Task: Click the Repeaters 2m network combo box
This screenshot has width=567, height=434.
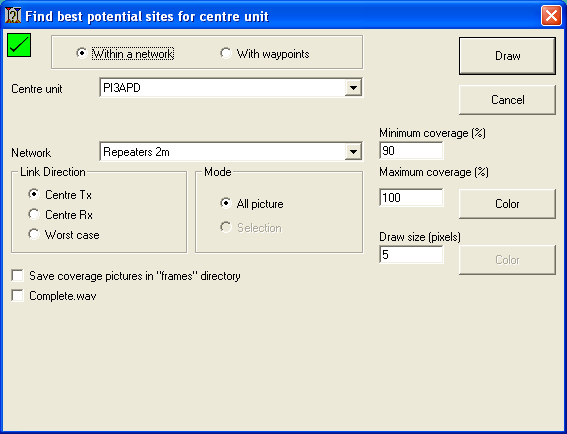Action: 231,152
